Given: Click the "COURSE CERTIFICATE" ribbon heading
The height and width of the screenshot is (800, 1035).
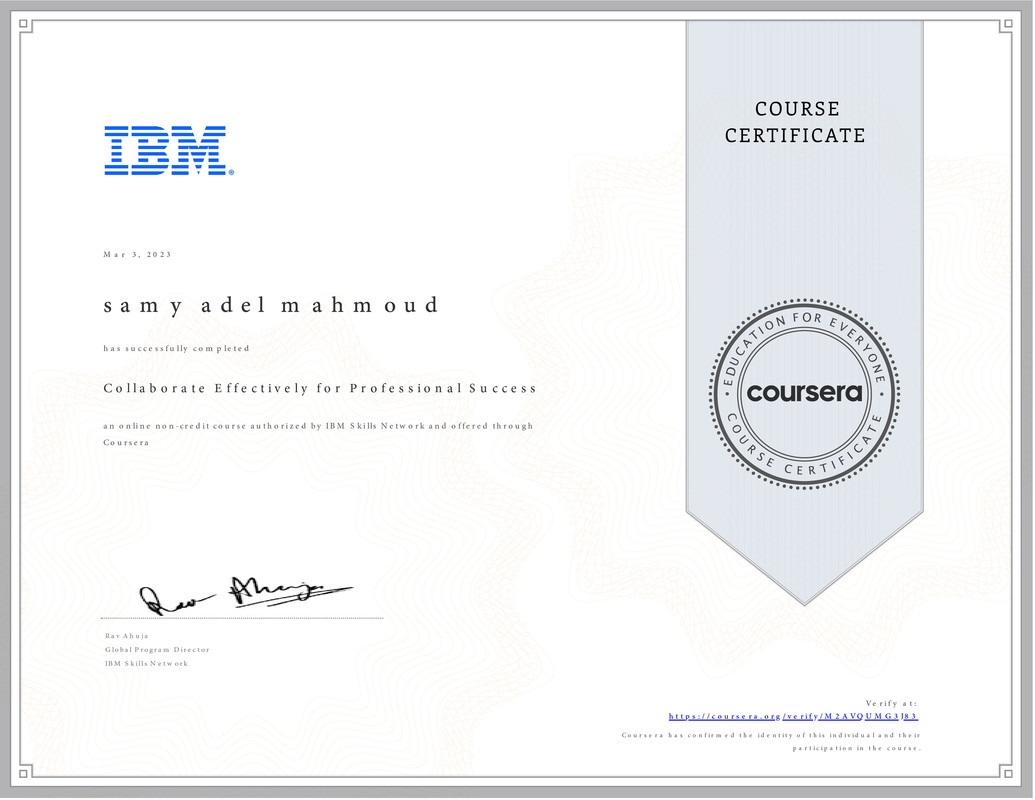Looking at the screenshot, I should click(795, 122).
